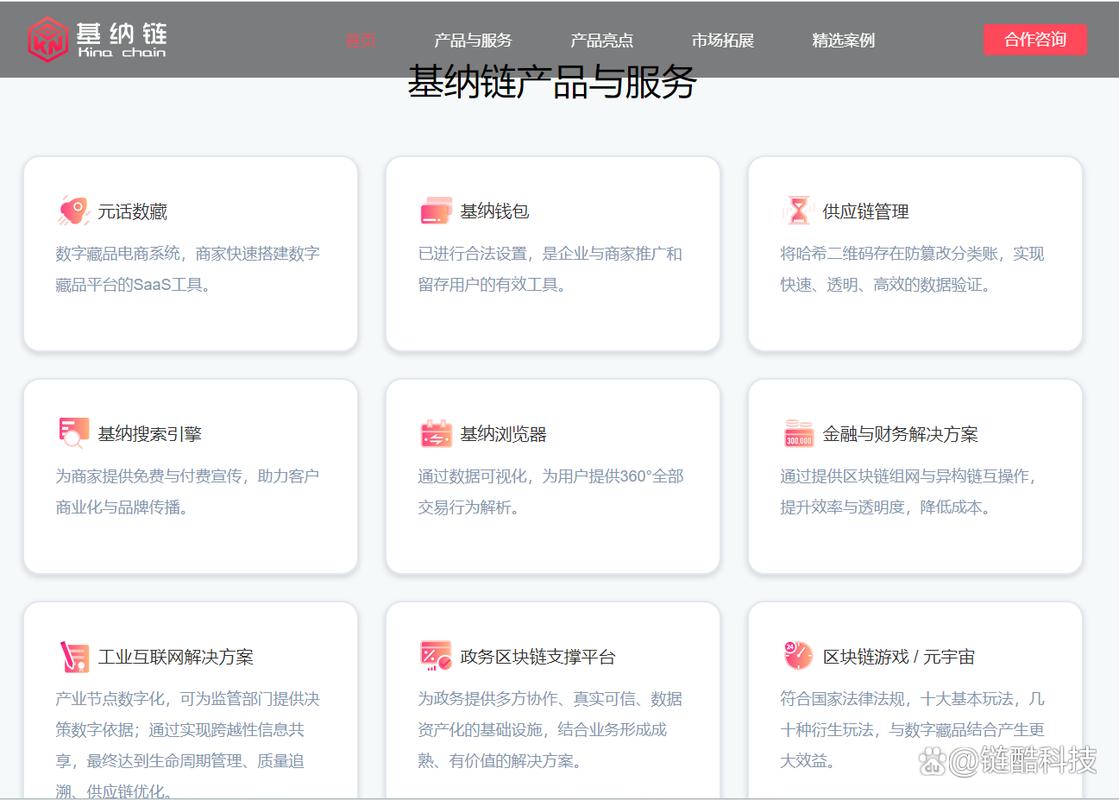Open the 基纳搜索引擎 card title
This screenshot has height=800, width=1119.
(150, 434)
